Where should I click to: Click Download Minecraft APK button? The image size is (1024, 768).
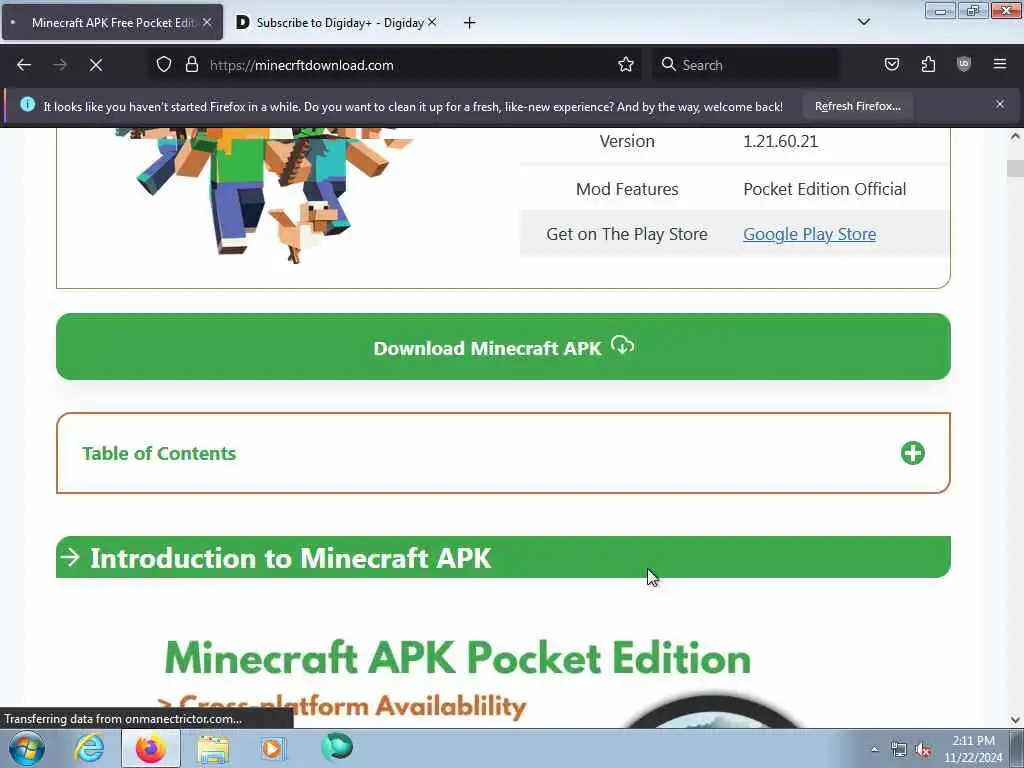503,347
